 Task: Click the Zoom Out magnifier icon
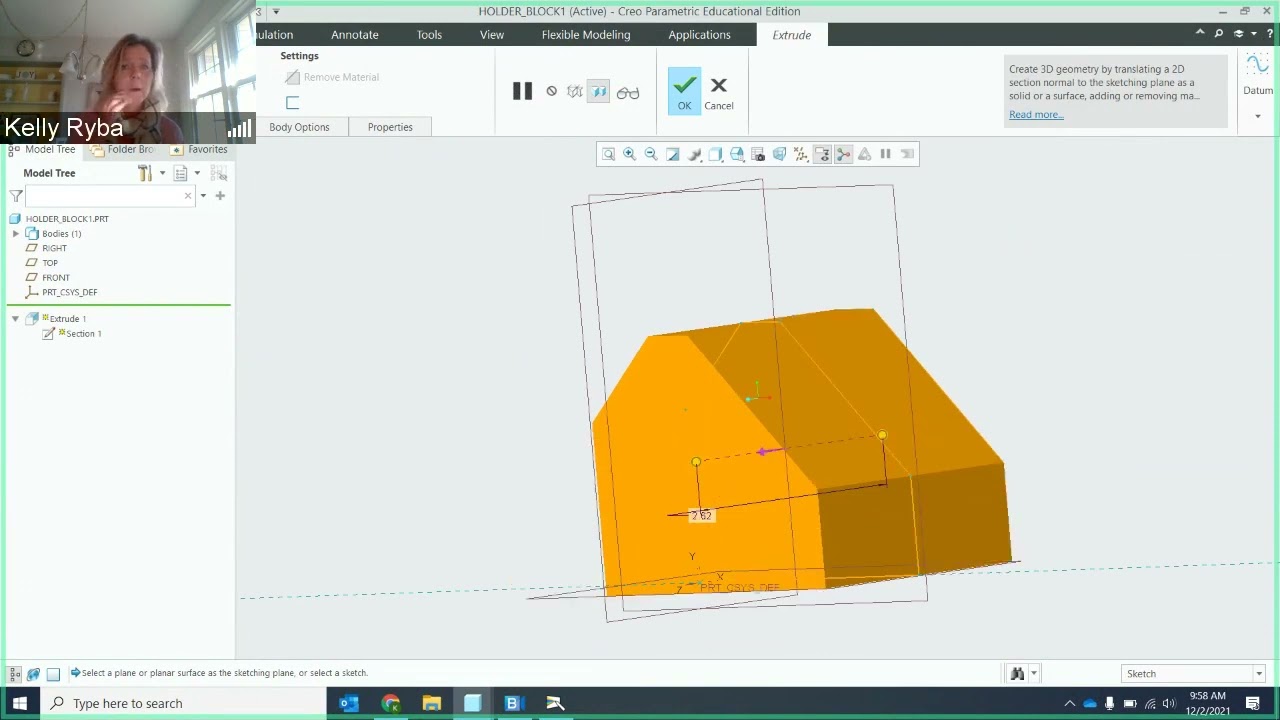coord(651,154)
